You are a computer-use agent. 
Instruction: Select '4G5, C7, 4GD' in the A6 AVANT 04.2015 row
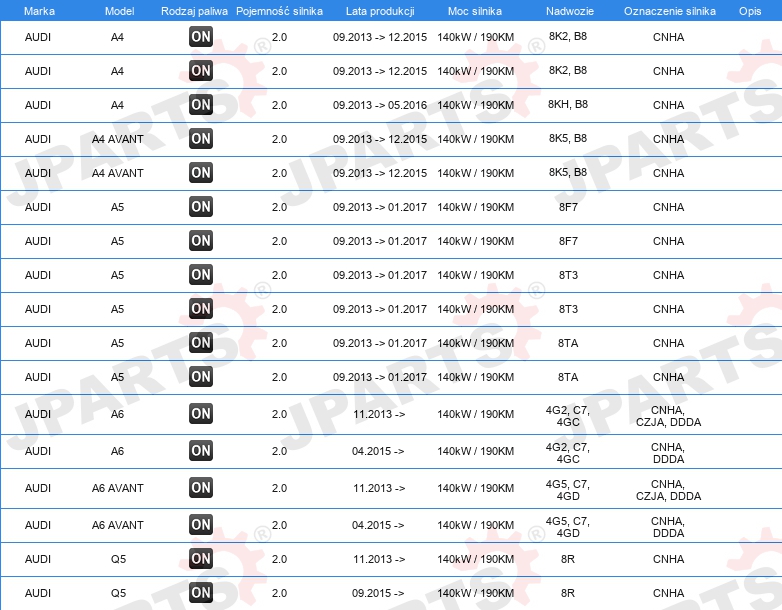(x=568, y=527)
